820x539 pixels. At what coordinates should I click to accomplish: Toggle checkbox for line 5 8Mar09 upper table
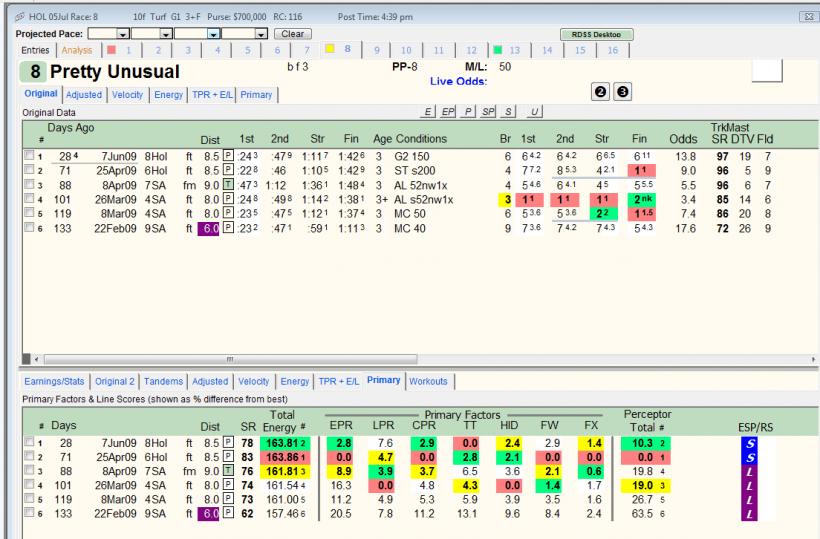(29, 213)
